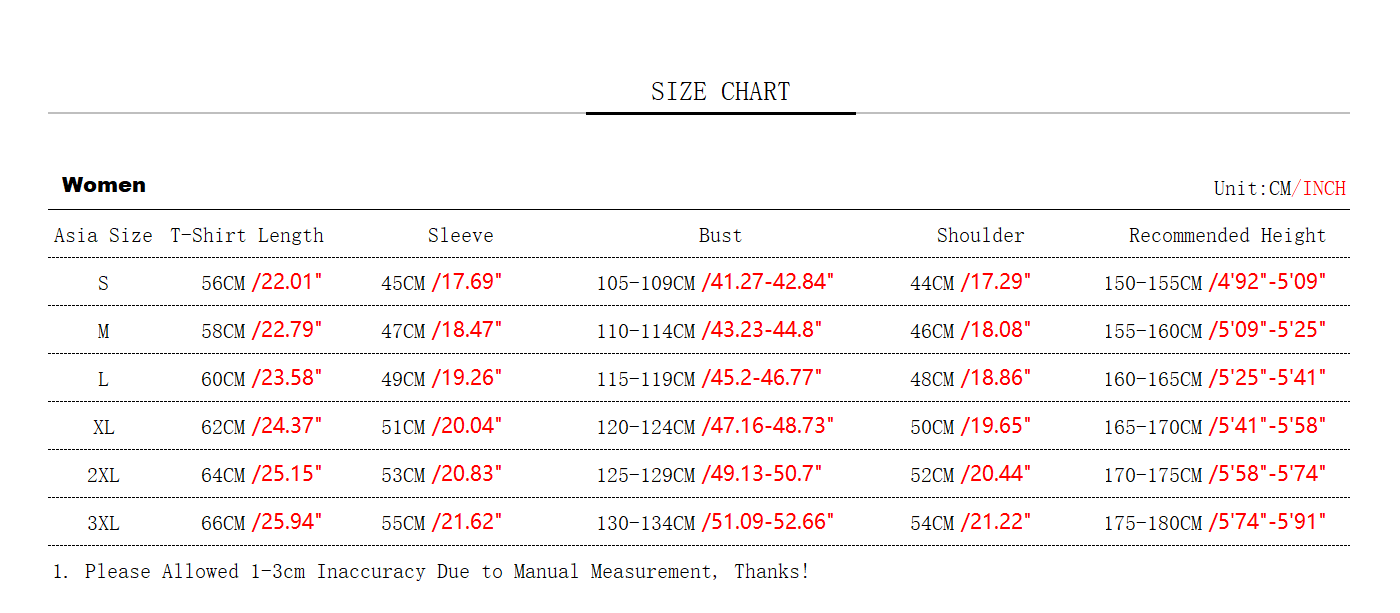
Task: Select the 46CM /18.08" shoulder value
Action: (x=970, y=331)
